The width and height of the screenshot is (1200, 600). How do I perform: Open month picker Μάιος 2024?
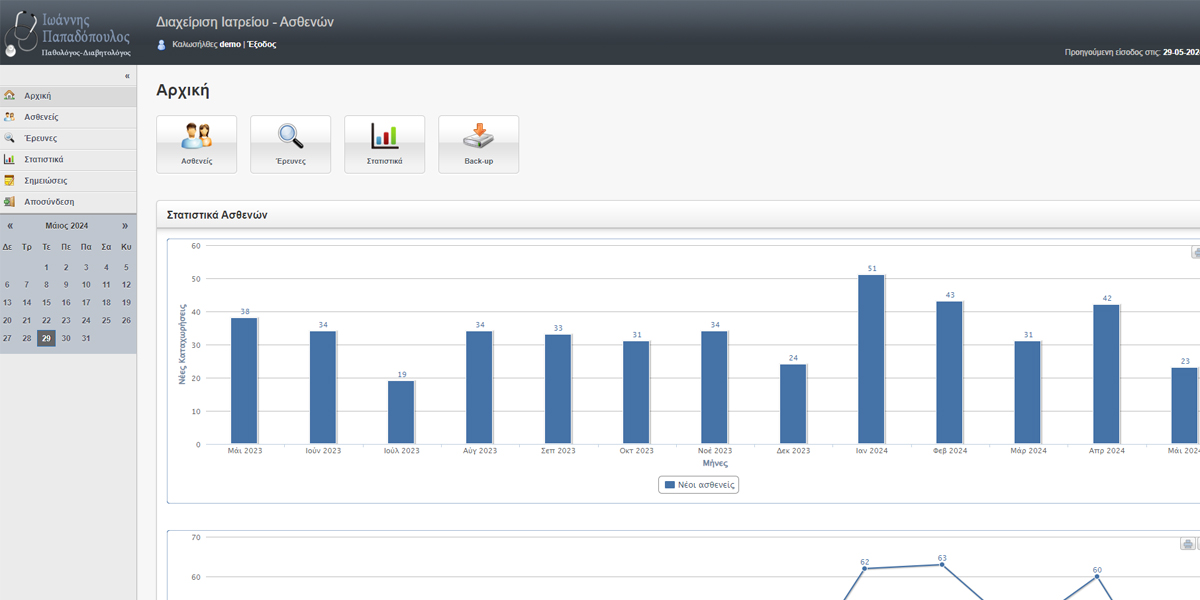[x=67, y=226]
